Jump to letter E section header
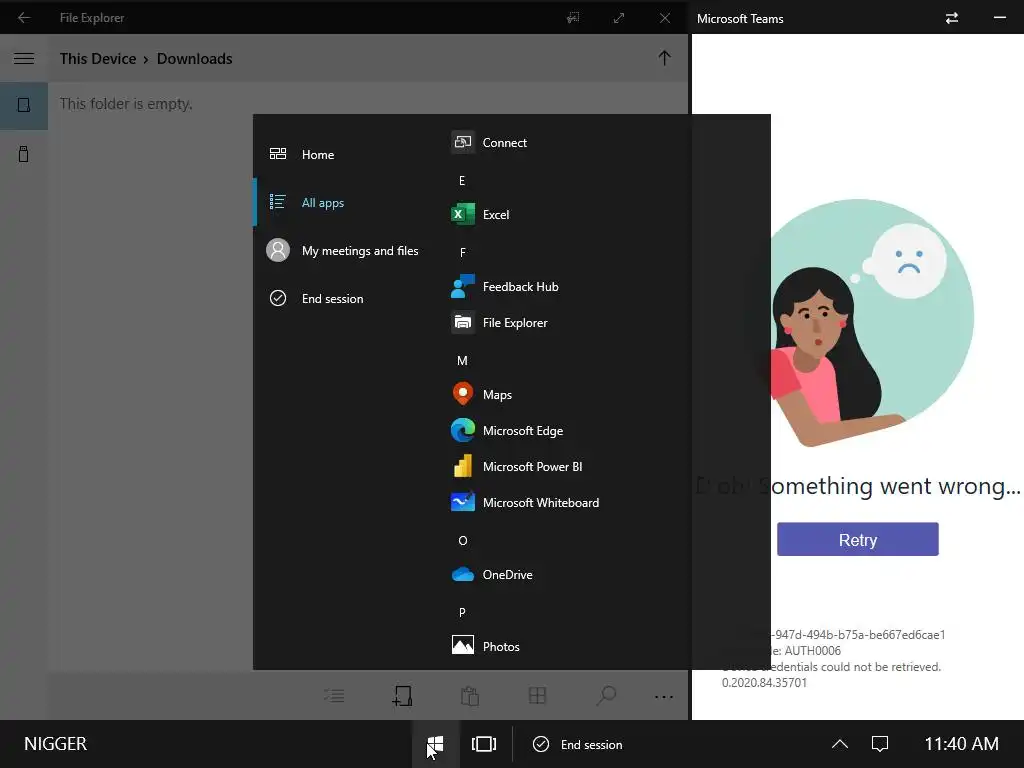The height and width of the screenshot is (768, 1024). 462,181
